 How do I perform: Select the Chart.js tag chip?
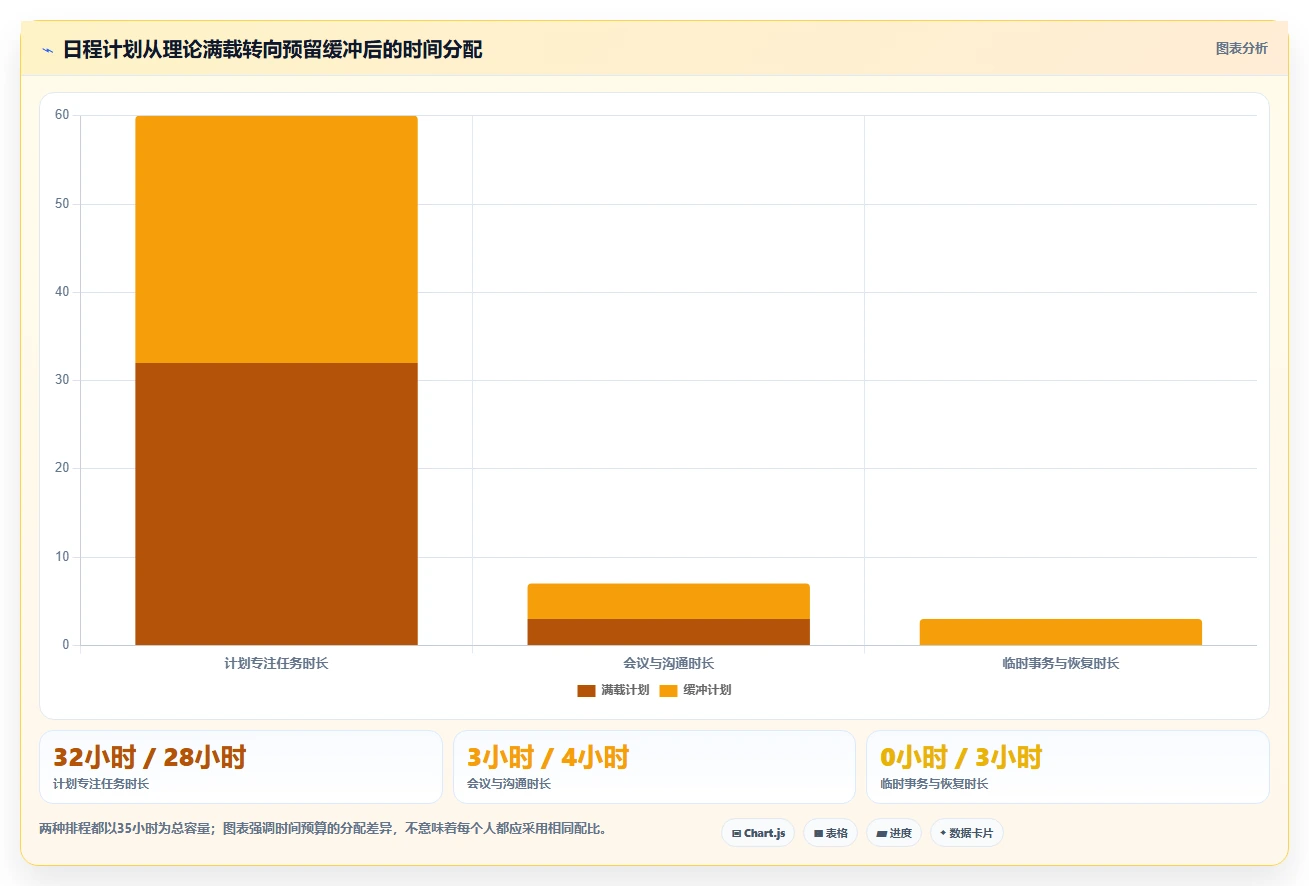pos(758,833)
